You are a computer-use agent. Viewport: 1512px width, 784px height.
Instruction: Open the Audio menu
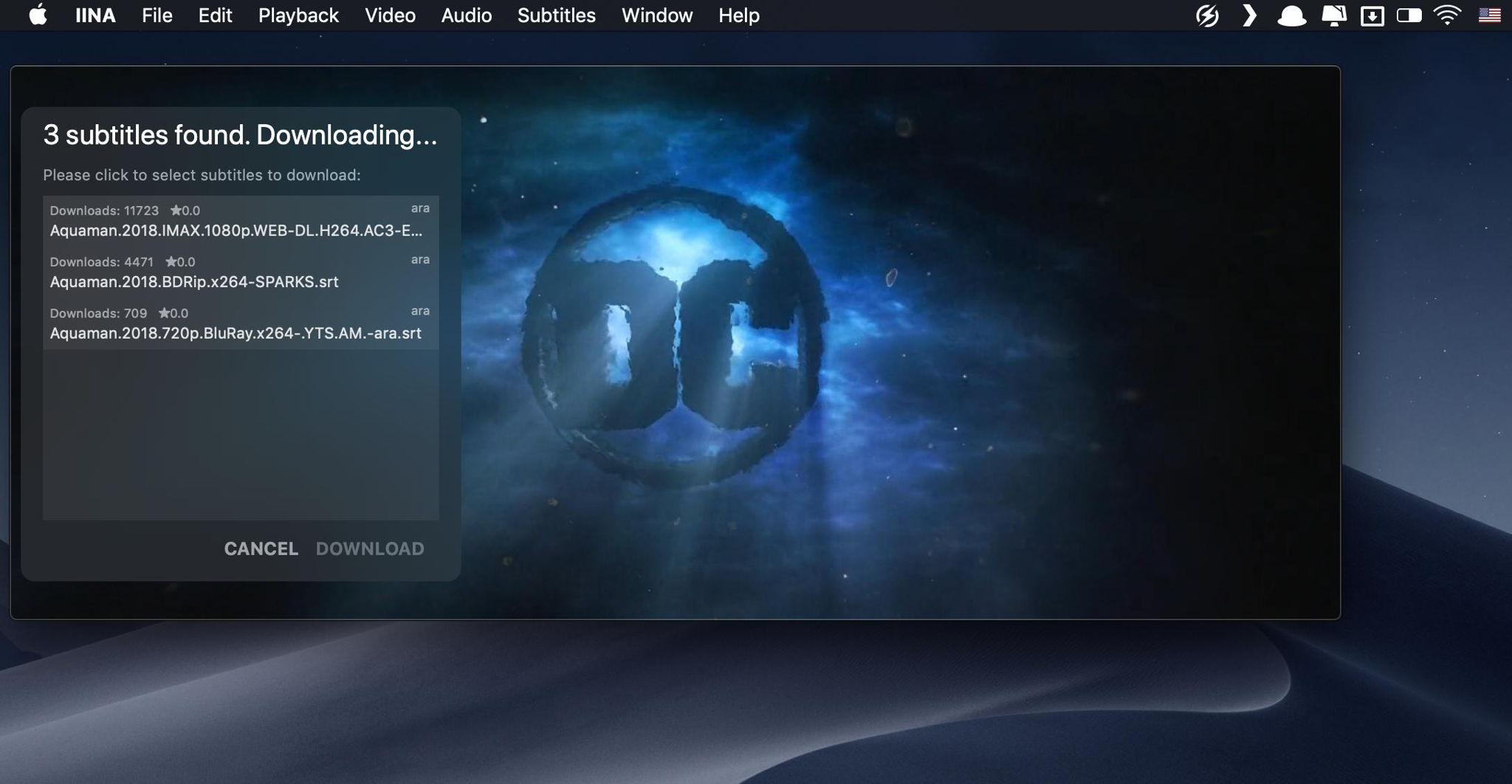(467, 16)
